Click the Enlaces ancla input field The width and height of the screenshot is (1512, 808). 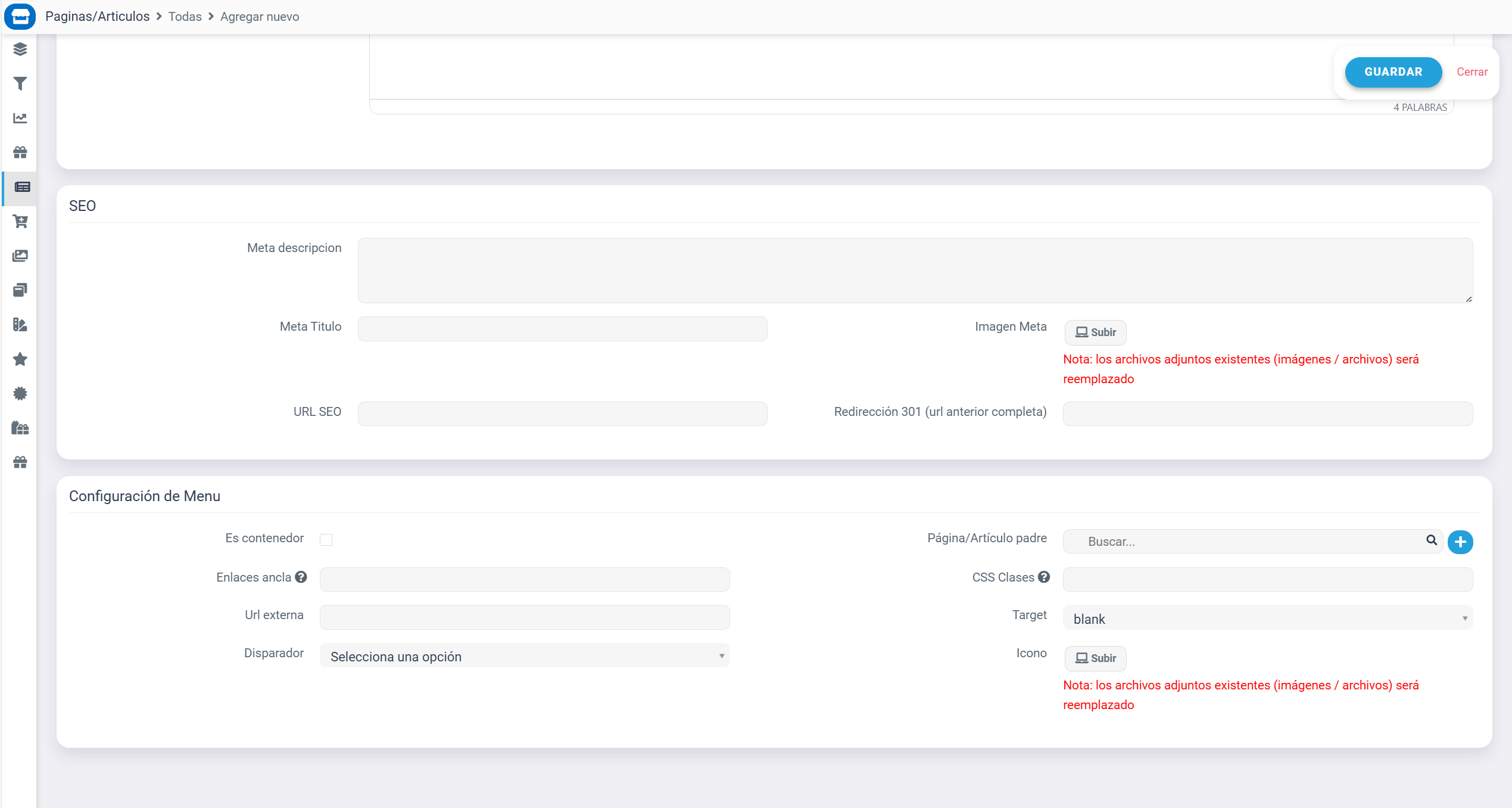click(x=525, y=579)
